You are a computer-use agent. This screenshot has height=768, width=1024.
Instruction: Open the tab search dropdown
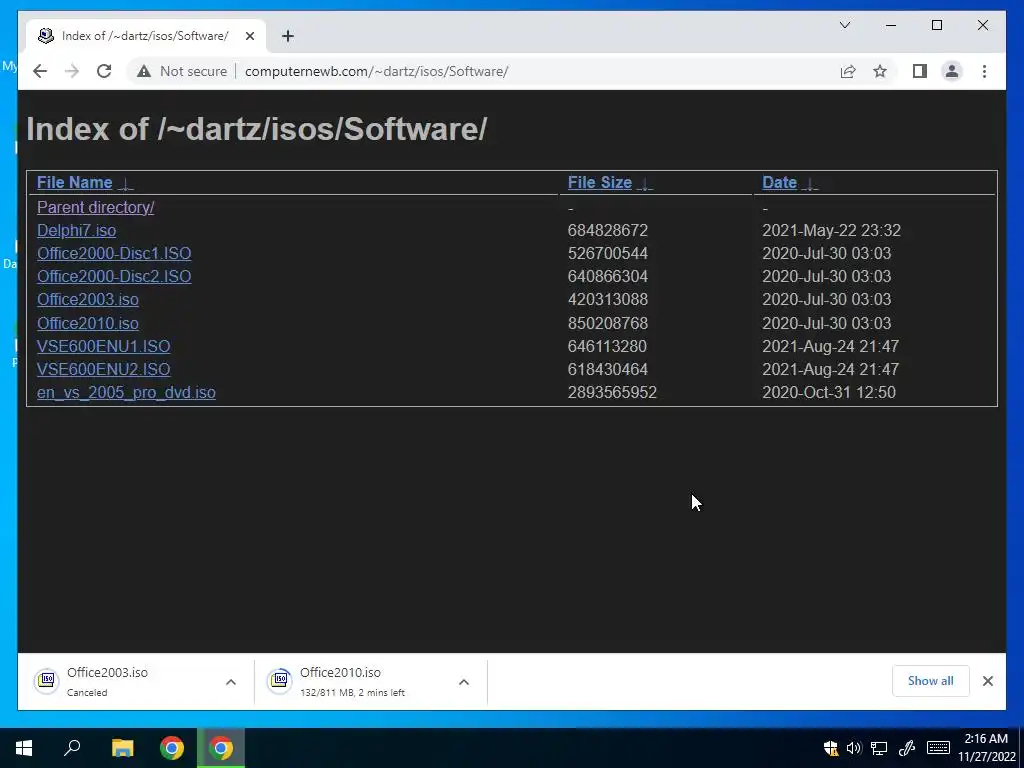(x=844, y=25)
